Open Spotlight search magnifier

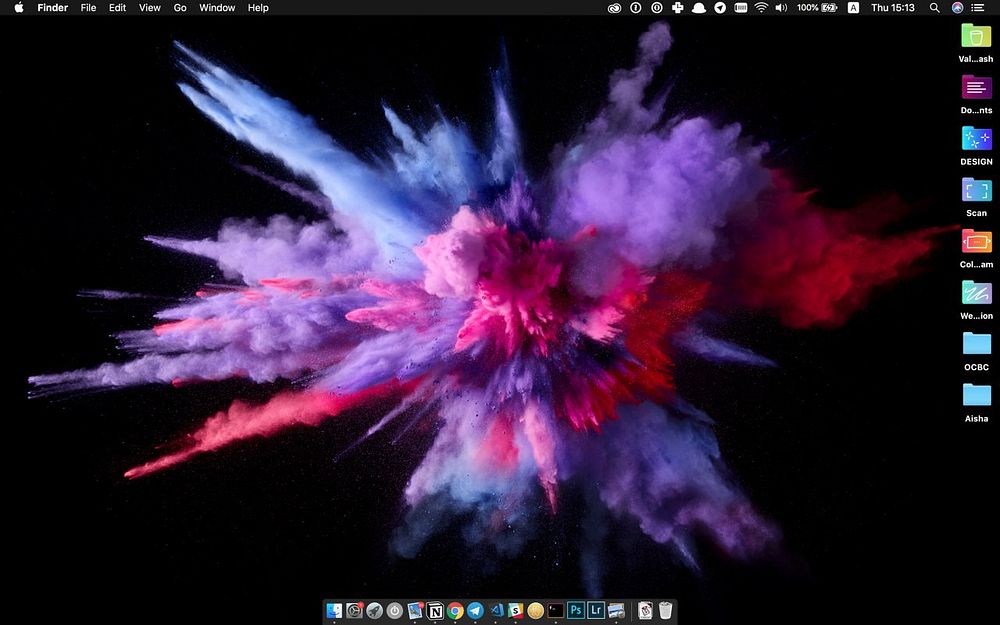934,8
